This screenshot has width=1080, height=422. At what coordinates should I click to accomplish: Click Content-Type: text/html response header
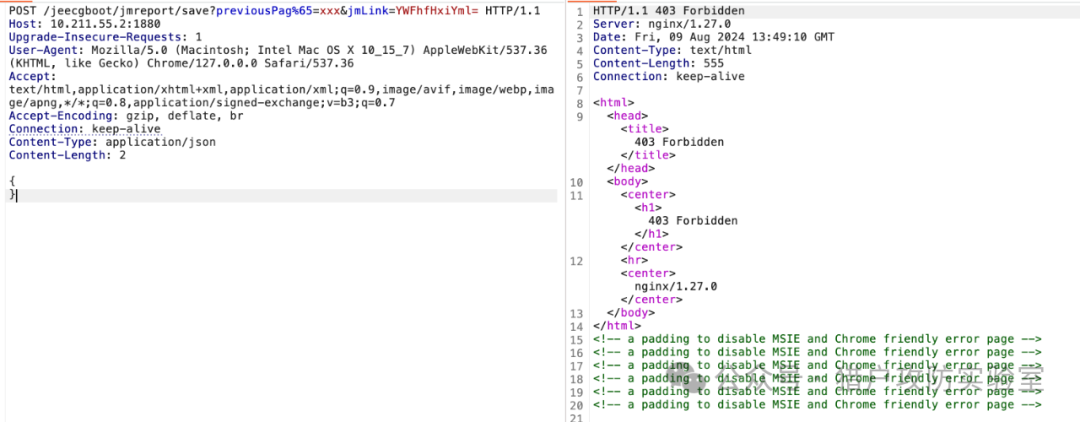(x=672, y=50)
